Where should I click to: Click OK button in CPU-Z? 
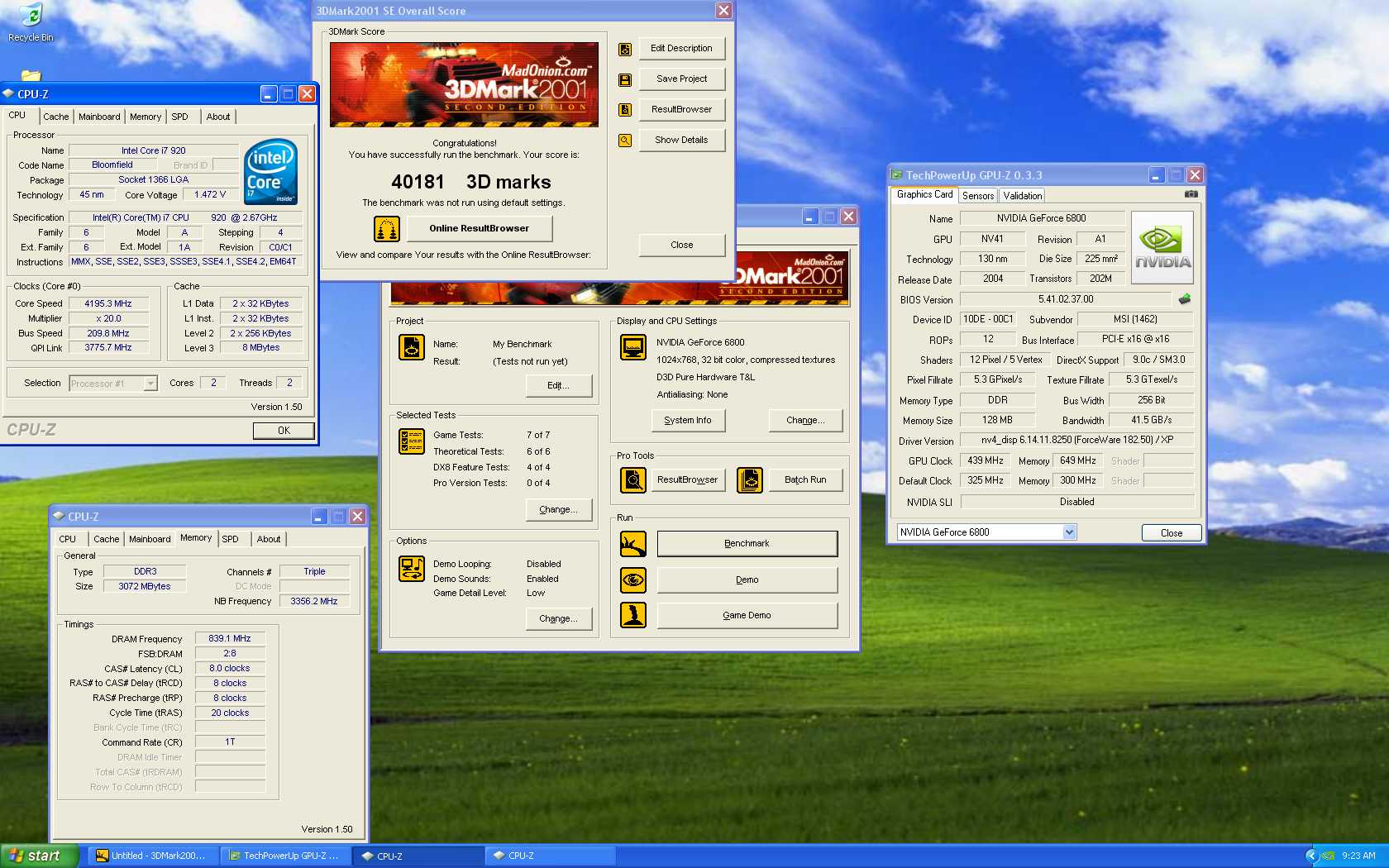[284, 431]
